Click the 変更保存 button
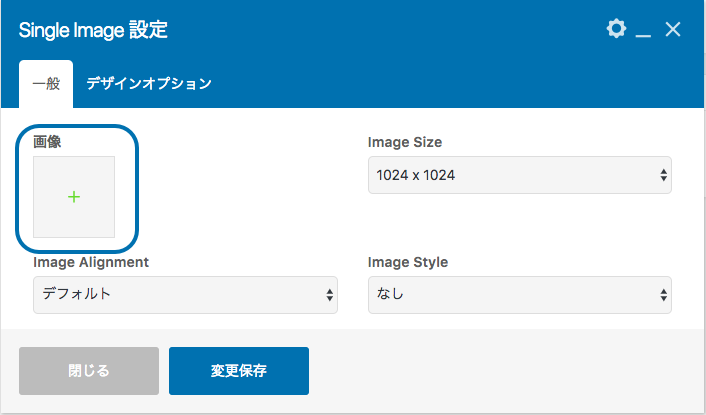Image resolution: width=706 pixels, height=415 pixels. coord(239,371)
